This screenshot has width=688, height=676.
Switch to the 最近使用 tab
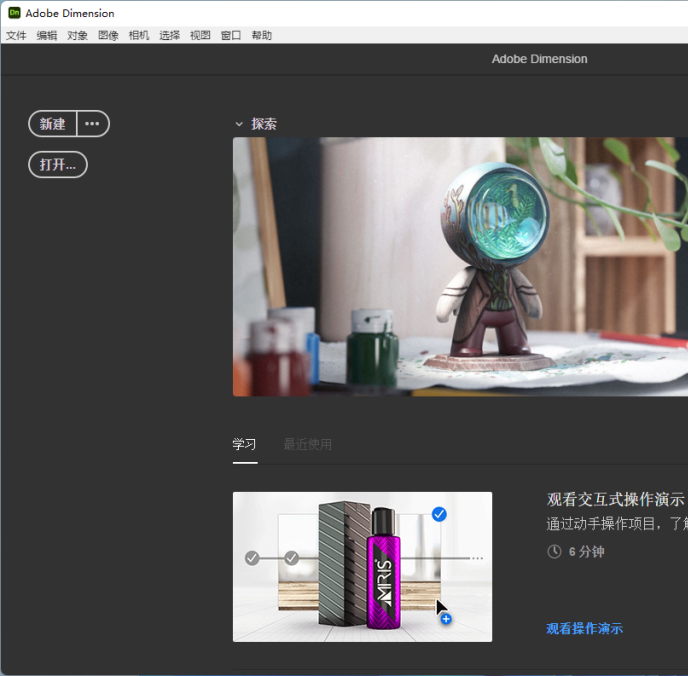coord(308,444)
